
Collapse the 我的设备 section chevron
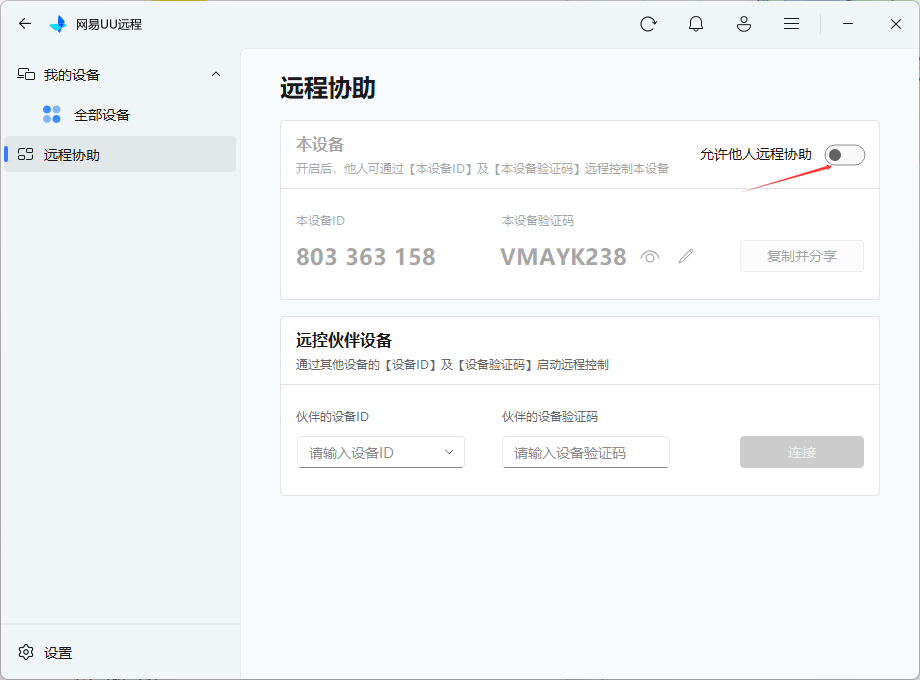216,75
